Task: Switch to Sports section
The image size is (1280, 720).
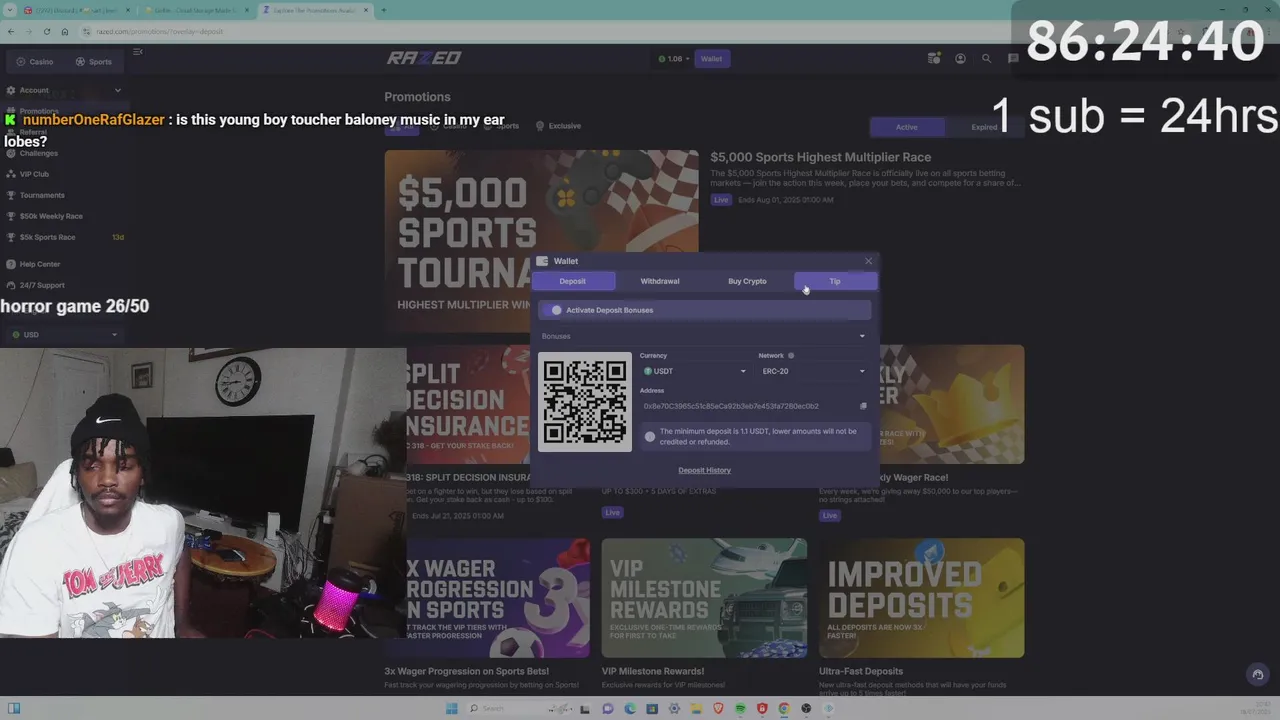Action: click(x=94, y=62)
